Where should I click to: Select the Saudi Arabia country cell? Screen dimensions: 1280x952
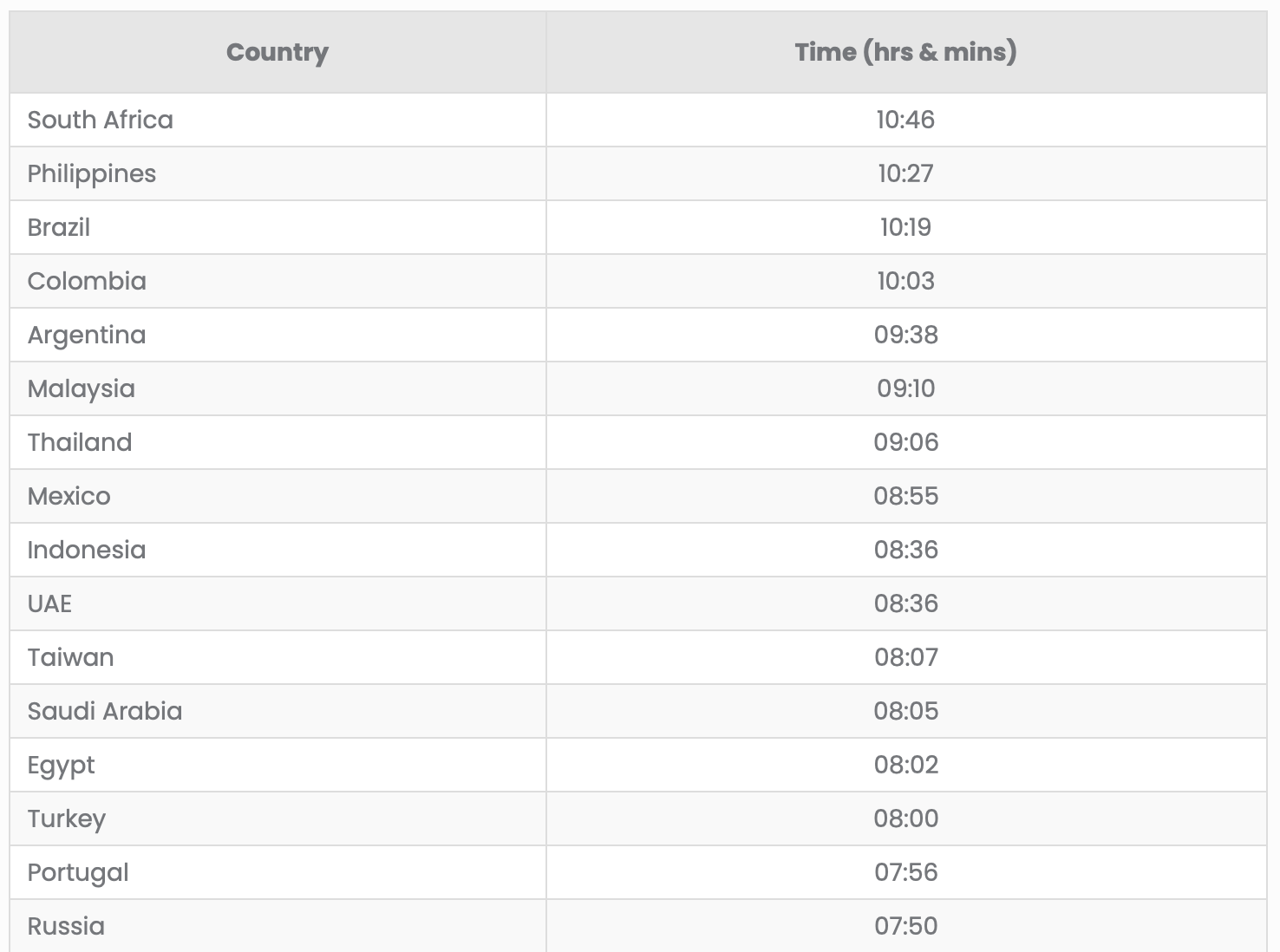105,711
